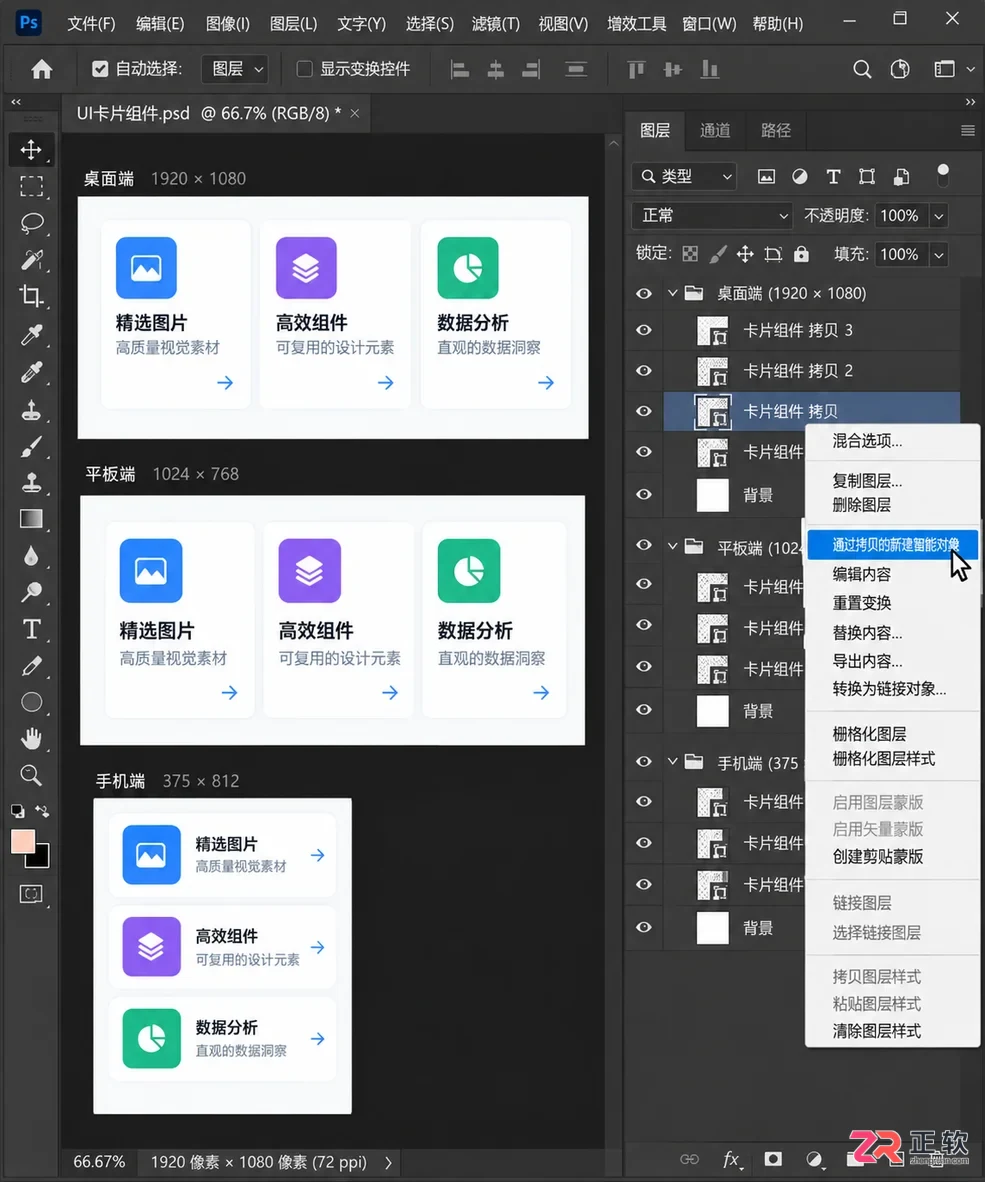
Task: Click the background color swatch
Action: pyautogui.click(x=41, y=859)
